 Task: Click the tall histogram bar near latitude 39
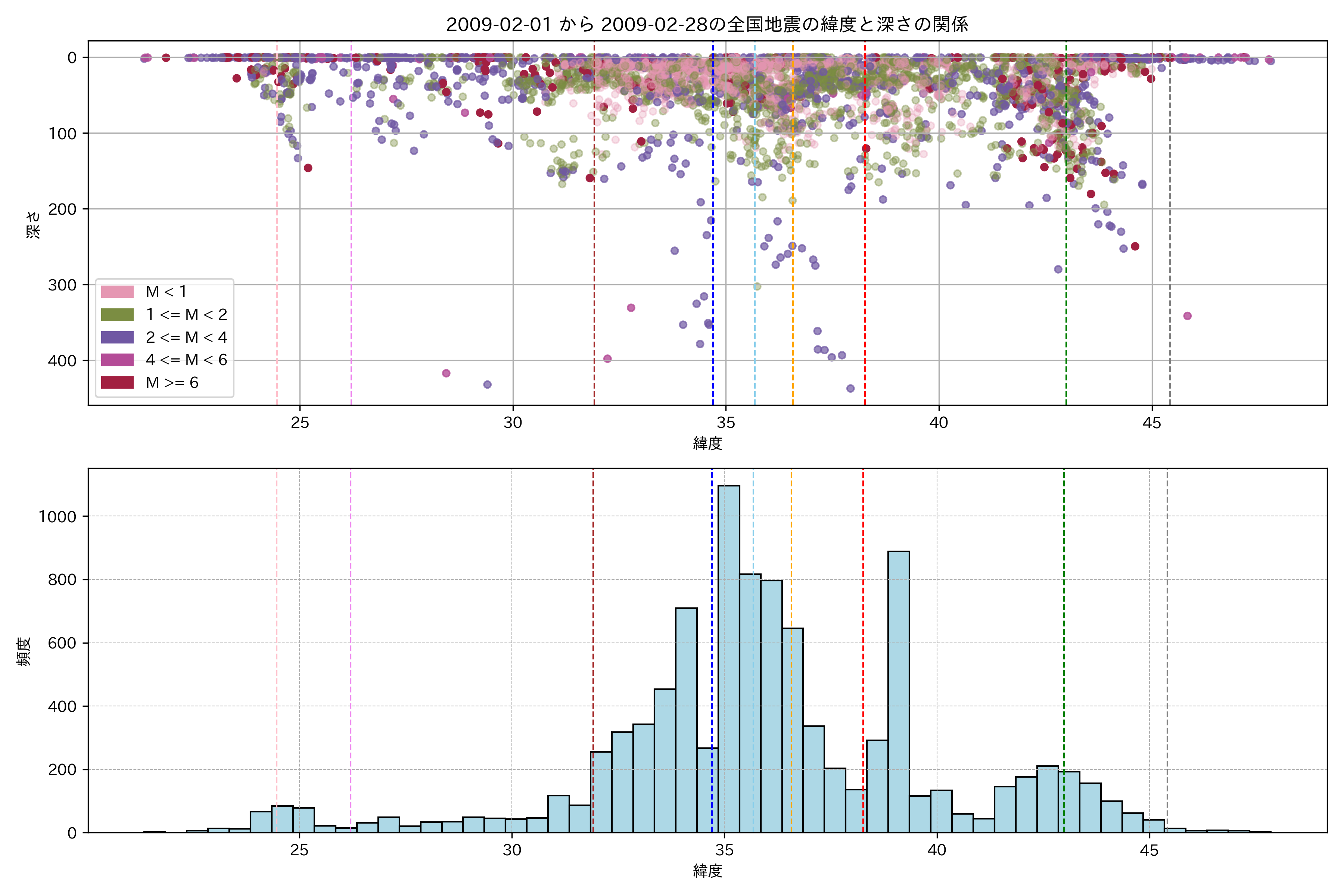point(898,691)
